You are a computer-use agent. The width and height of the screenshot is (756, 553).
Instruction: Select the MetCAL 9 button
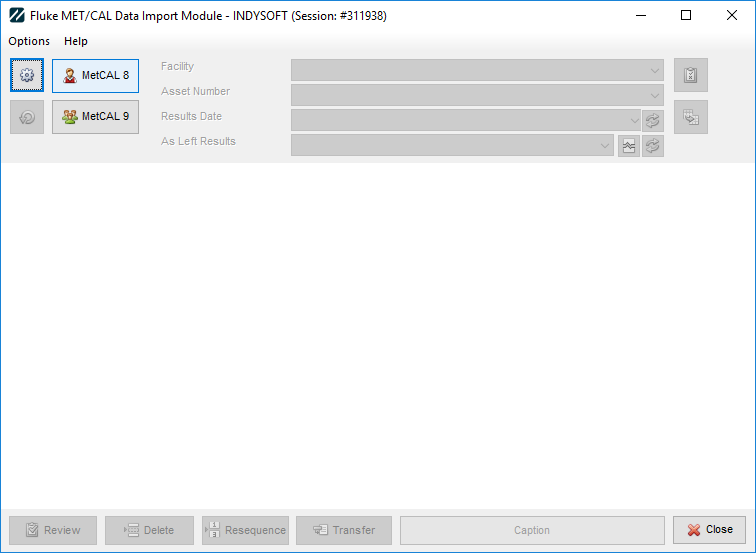pos(96,117)
